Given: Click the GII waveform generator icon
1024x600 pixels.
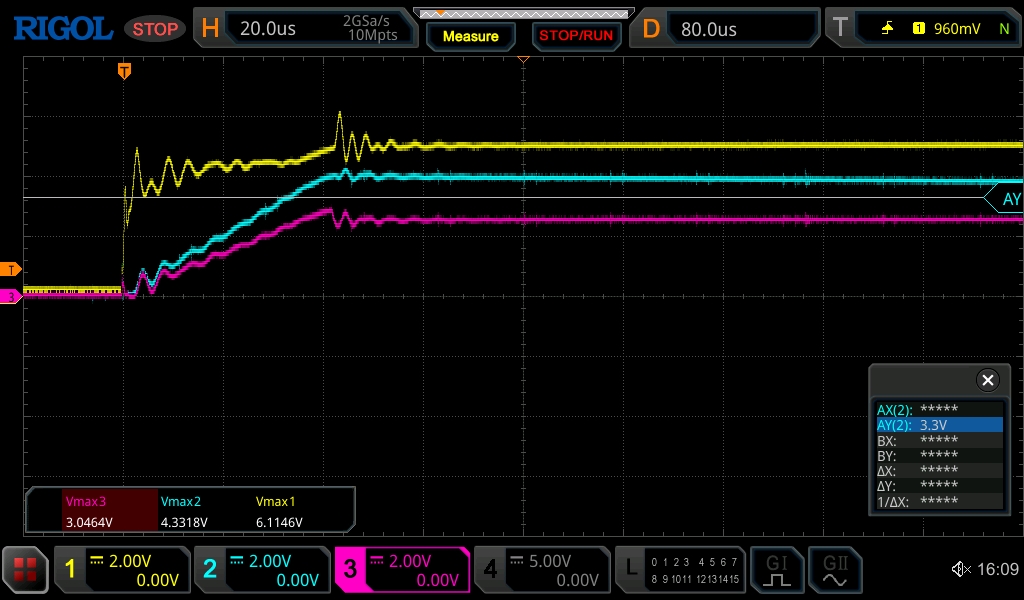Looking at the screenshot, I should (835, 570).
